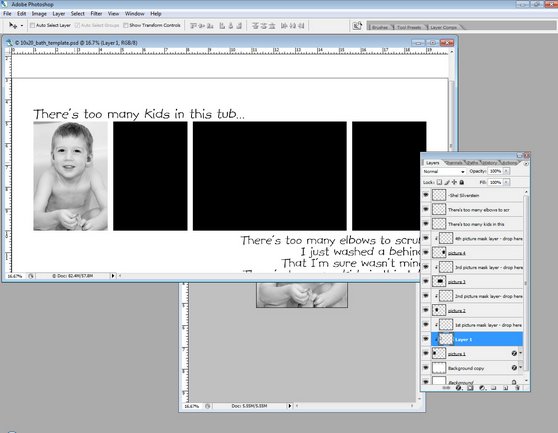Viewport: 558px width, 433px height.
Task: Hide the -Shel Silverstein text layer
Action: click(x=426, y=195)
